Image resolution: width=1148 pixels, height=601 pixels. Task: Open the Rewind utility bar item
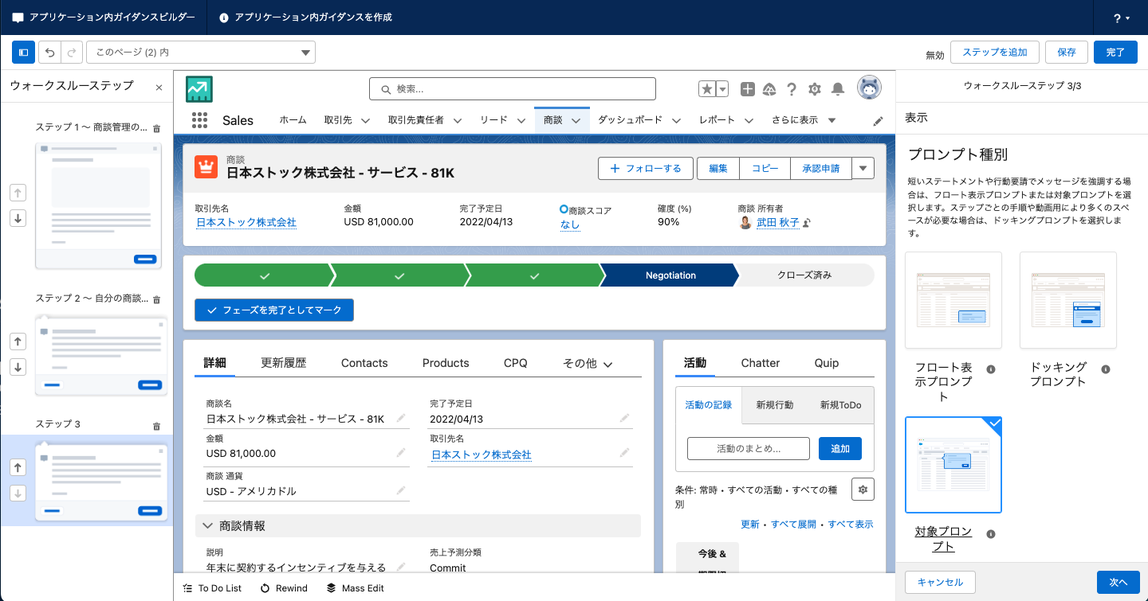pyautogui.click(x=284, y=588)
